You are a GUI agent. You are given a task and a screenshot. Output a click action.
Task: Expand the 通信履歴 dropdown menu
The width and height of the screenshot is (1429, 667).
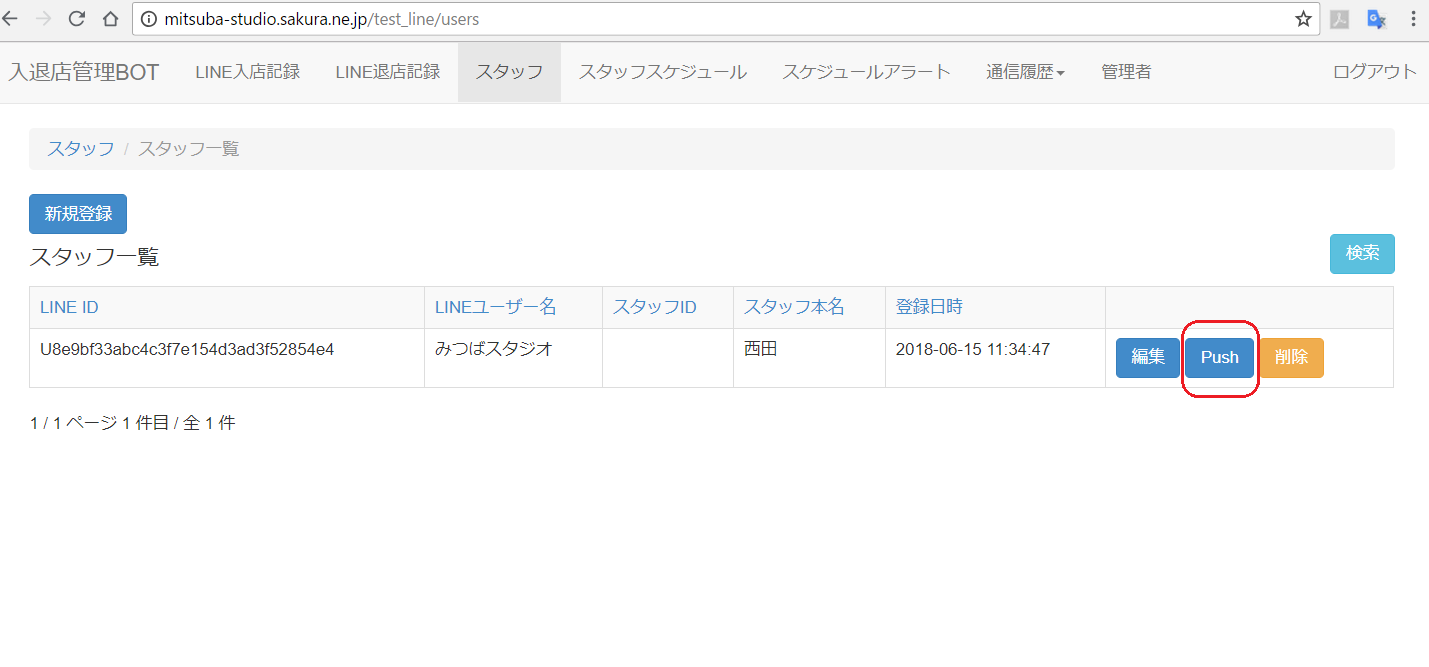tap(1025, 72)
